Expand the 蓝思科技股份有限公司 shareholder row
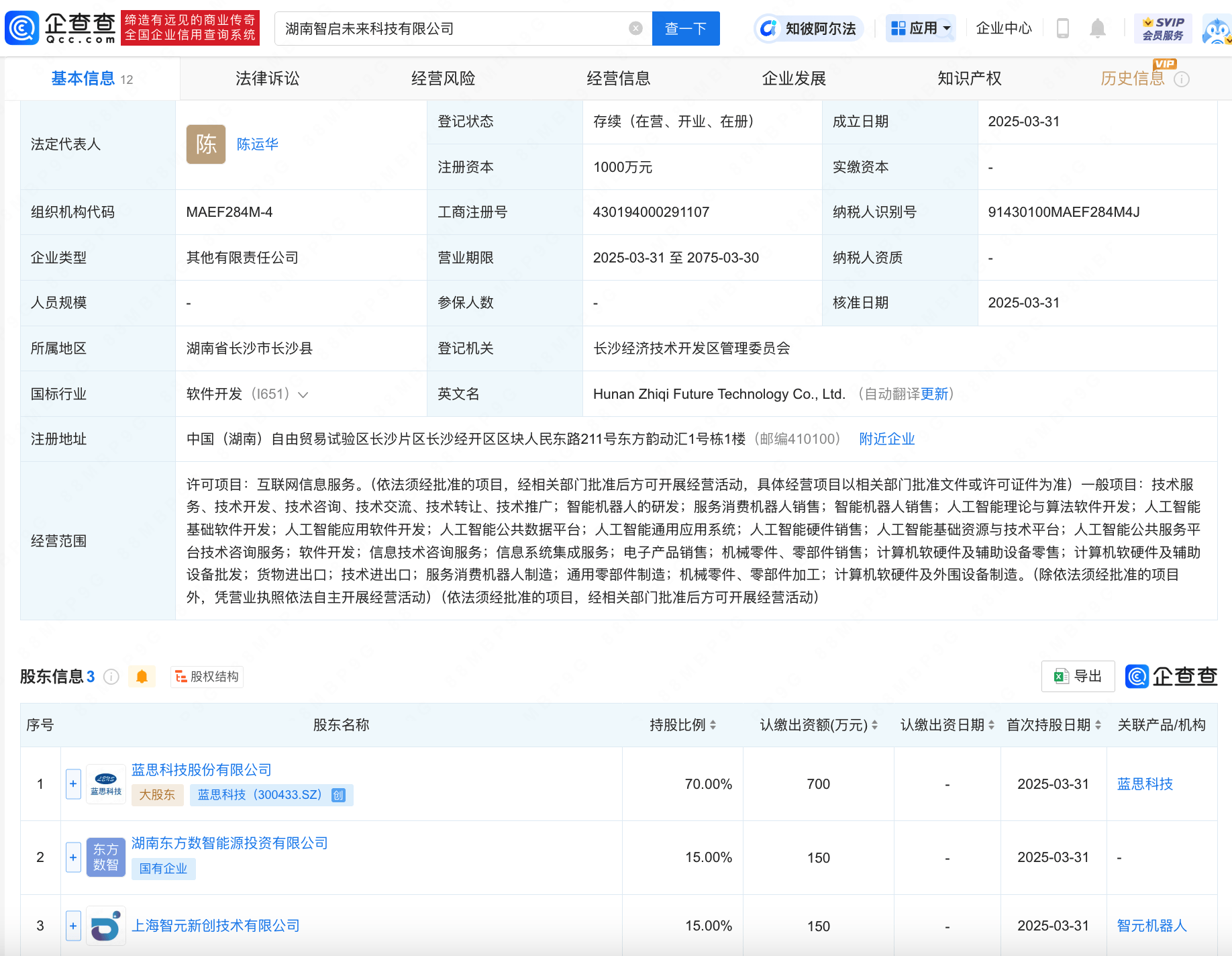The height and width of the screenshot is (956, 1232). (73, 784)
